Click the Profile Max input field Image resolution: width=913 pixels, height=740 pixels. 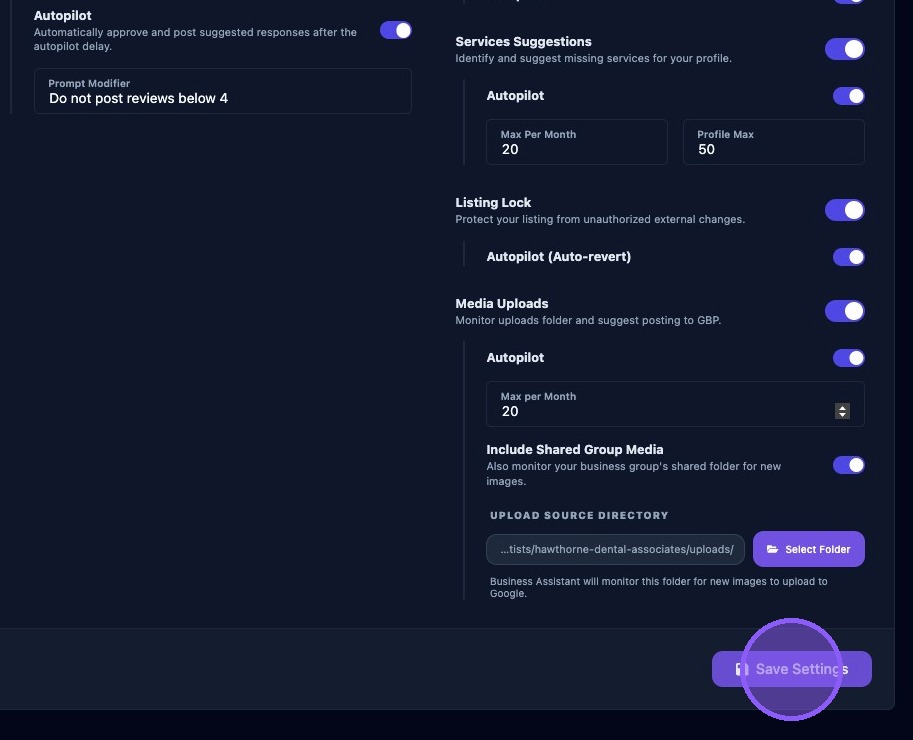click(774, 142)
